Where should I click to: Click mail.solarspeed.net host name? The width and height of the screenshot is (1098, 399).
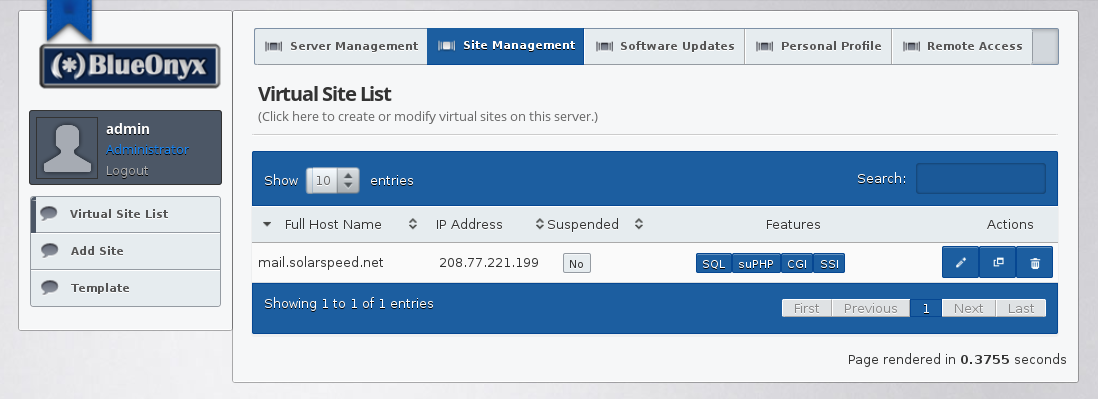click(321, 262)
